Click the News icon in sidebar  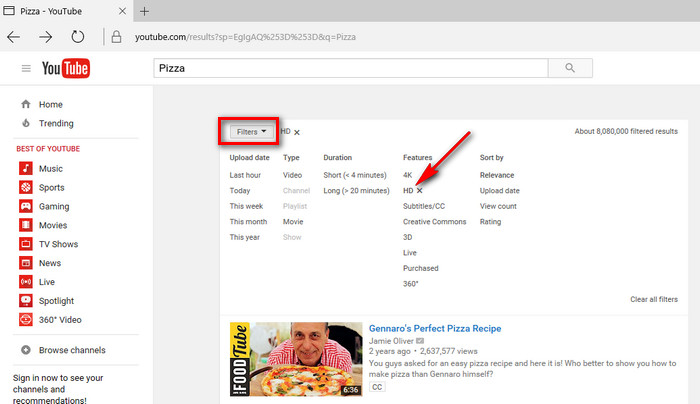click(x=26, y=263)
